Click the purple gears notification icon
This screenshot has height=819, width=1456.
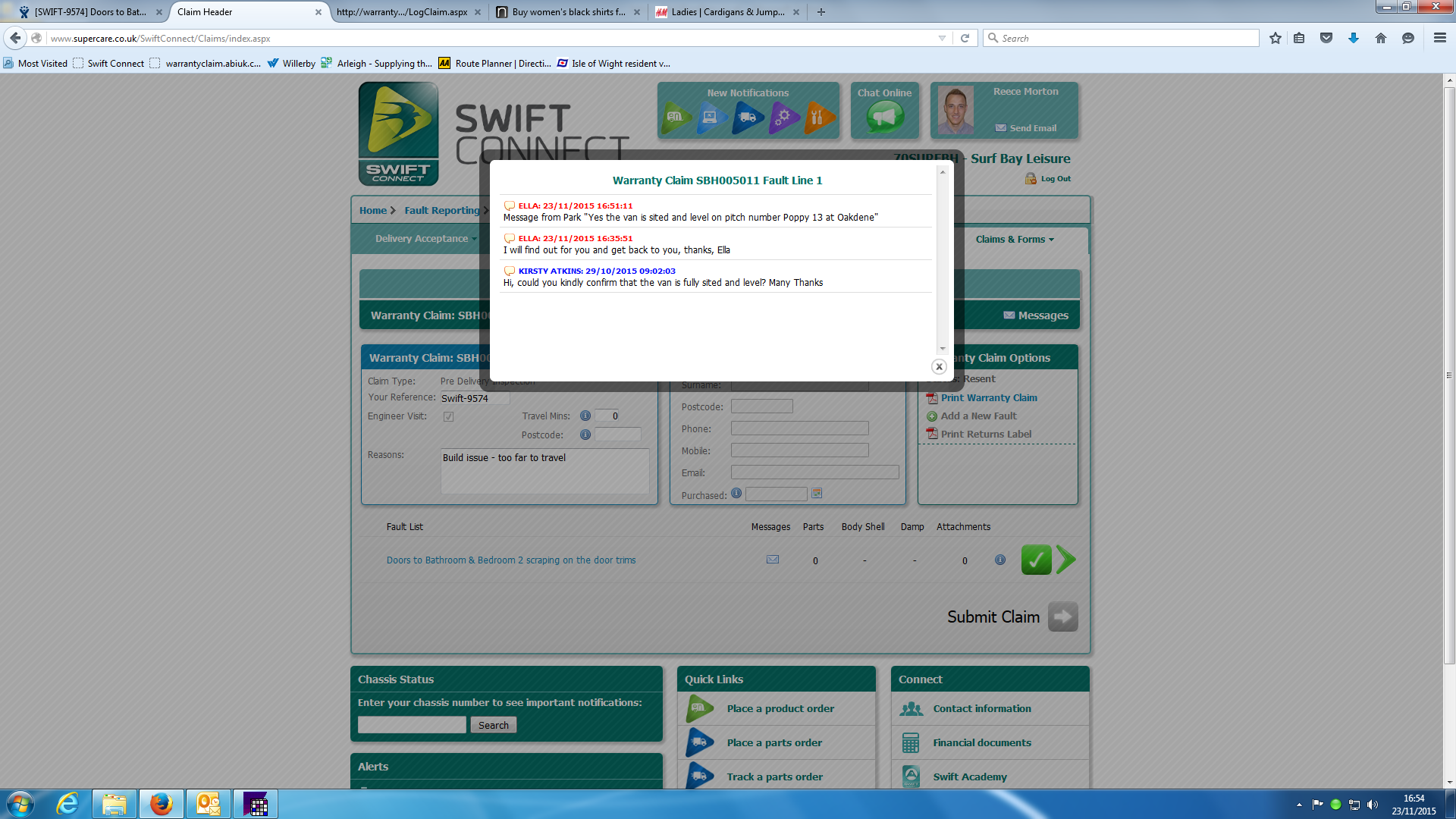[x=783, y=118]
